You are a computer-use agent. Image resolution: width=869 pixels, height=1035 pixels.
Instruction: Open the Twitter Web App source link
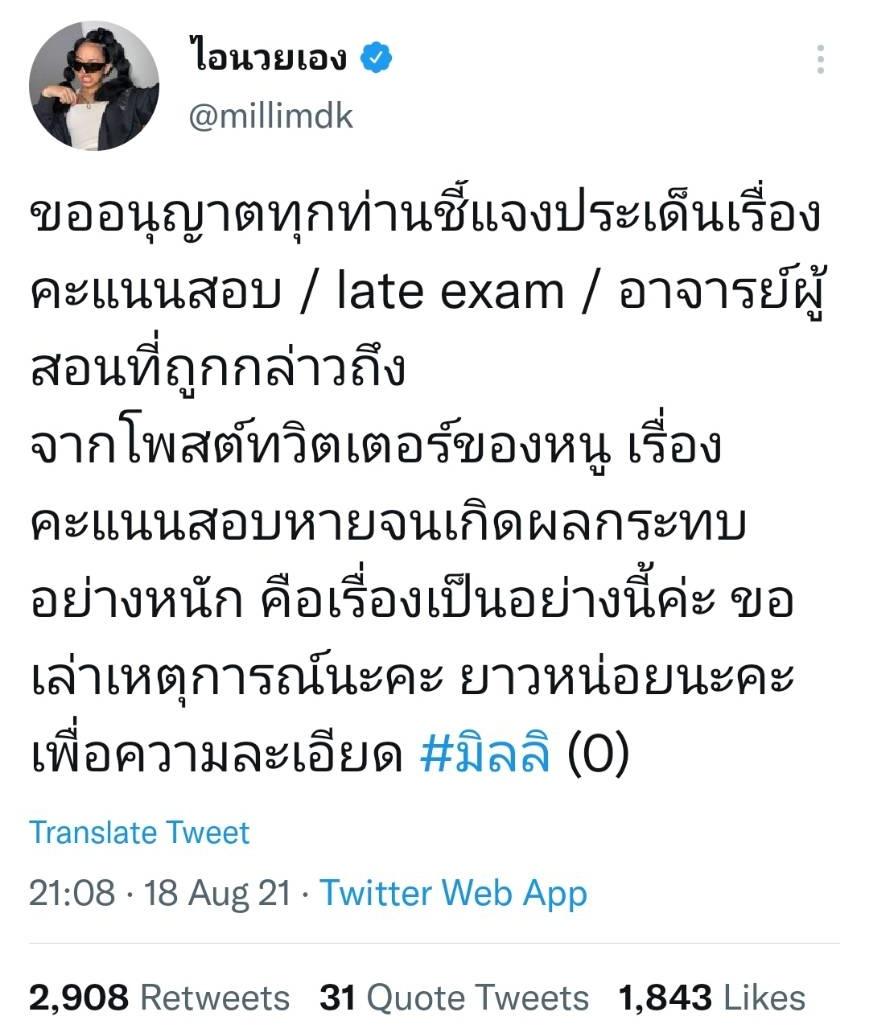pyautogui.click(x=453, y=894)
